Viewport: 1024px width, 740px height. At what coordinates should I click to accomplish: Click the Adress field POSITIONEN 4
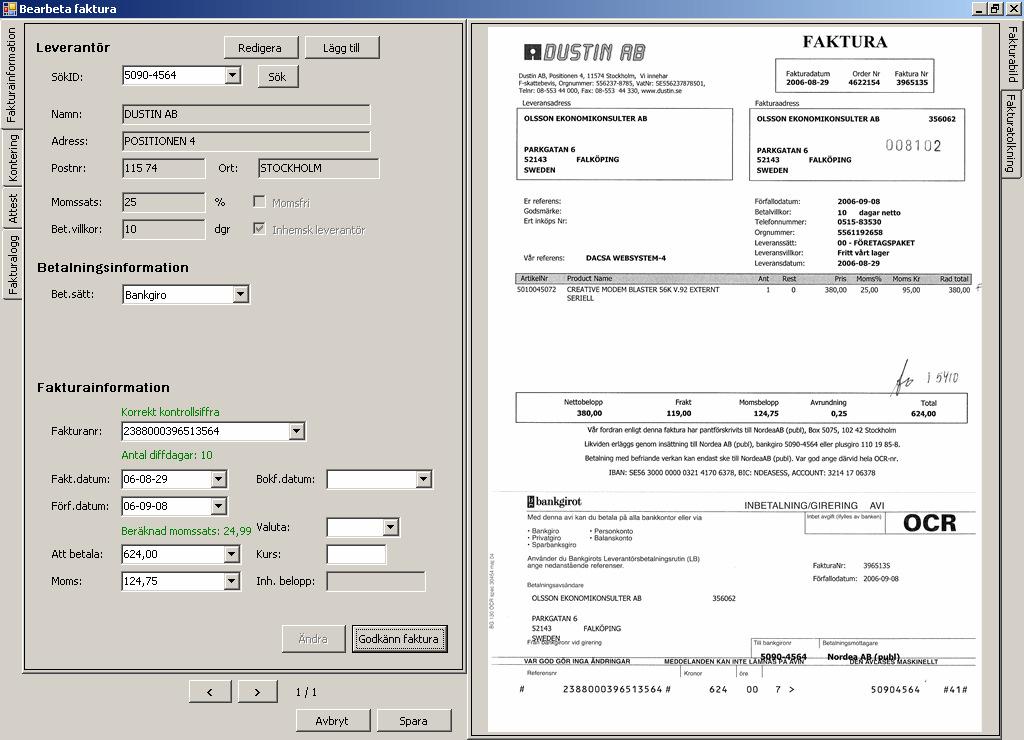(246, 141)
